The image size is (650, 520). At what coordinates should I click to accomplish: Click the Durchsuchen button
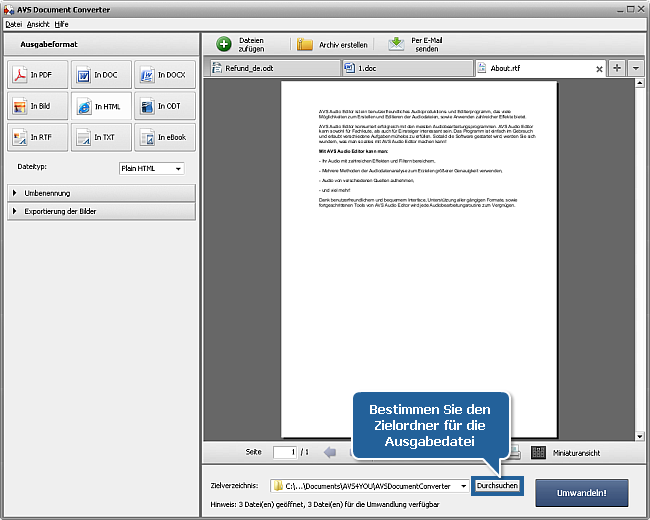click(498, 486)
